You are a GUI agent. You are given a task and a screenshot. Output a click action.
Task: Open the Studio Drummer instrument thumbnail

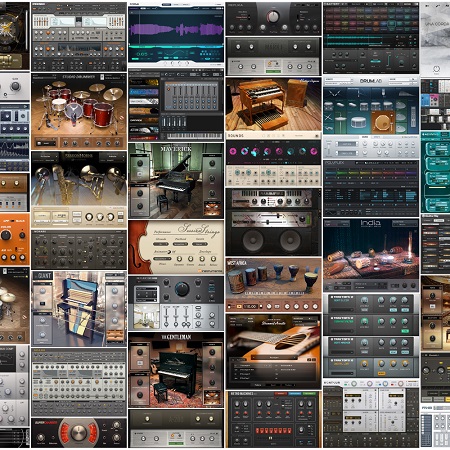[79, 111]
